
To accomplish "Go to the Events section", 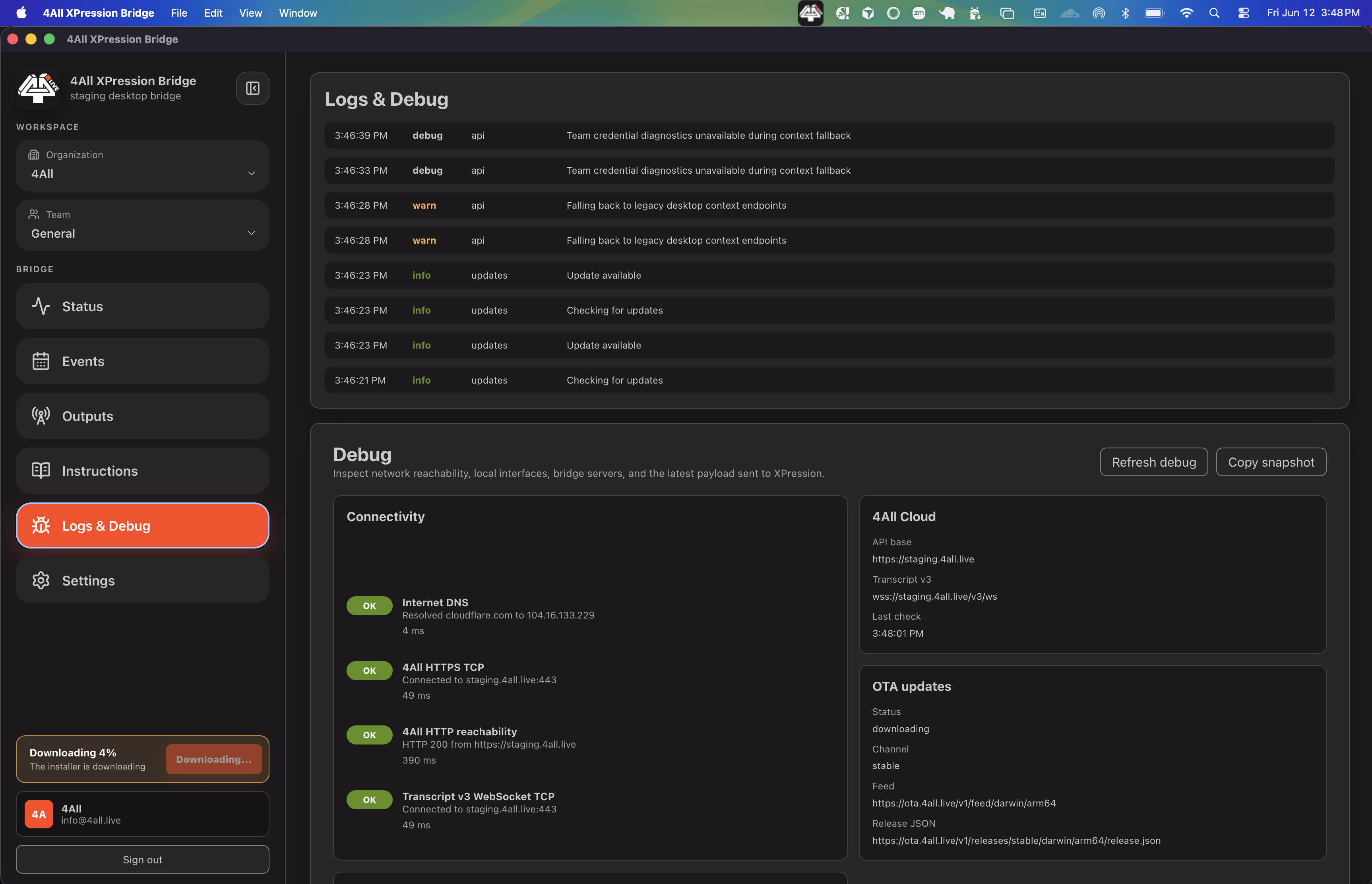I will pyautogui.click(x=142, y=361).
